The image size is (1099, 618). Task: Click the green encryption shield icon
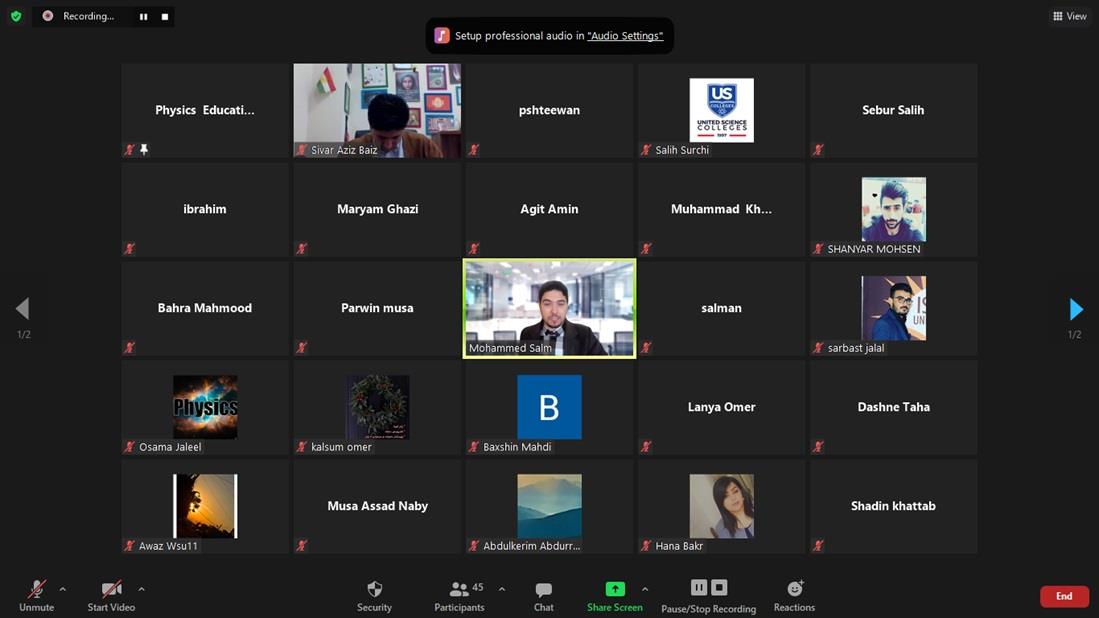click(16, 16)
